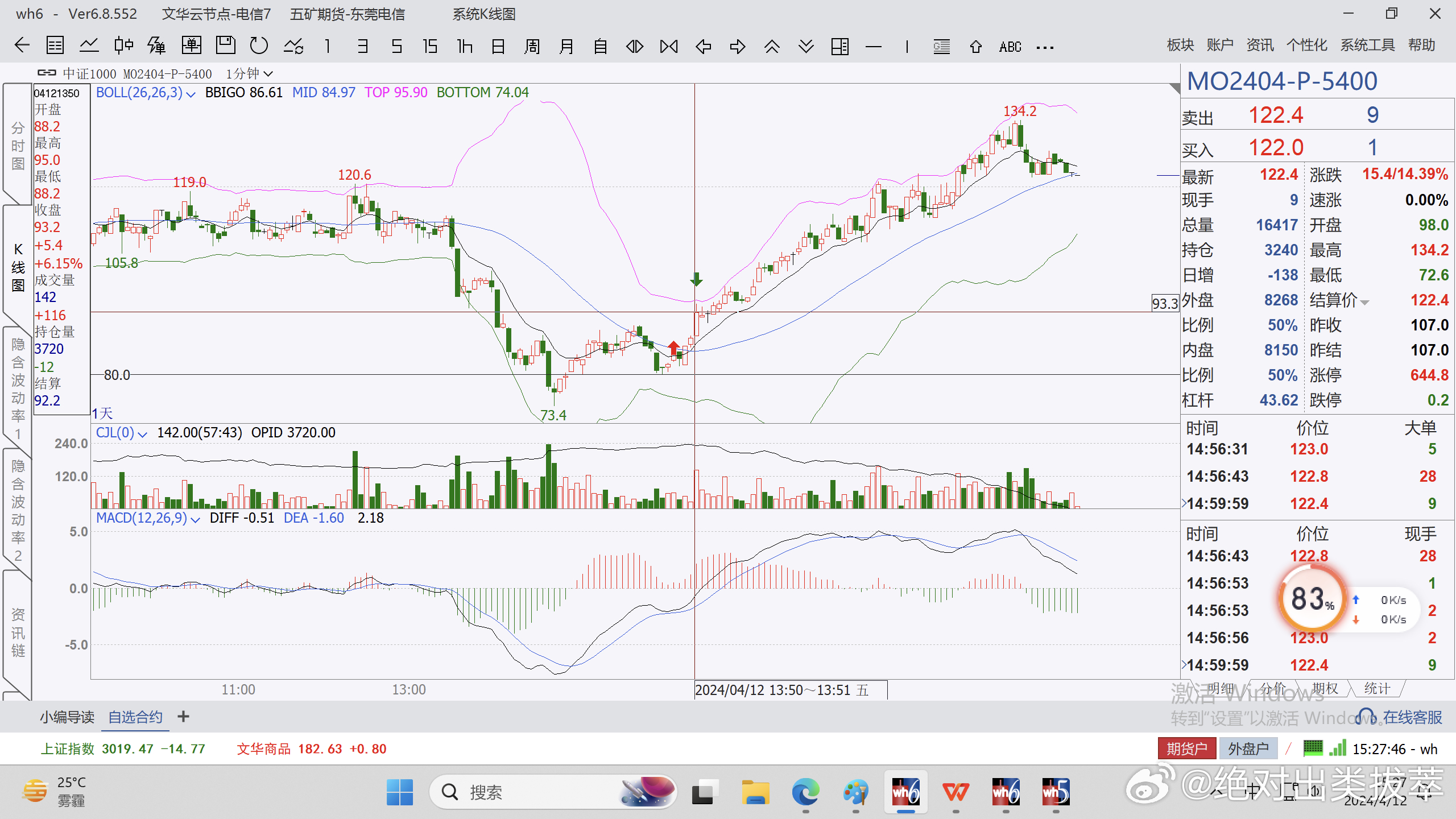Click the up arrow outline icon
Screen dimensions: 1456x819
click(x=976, y=46)
